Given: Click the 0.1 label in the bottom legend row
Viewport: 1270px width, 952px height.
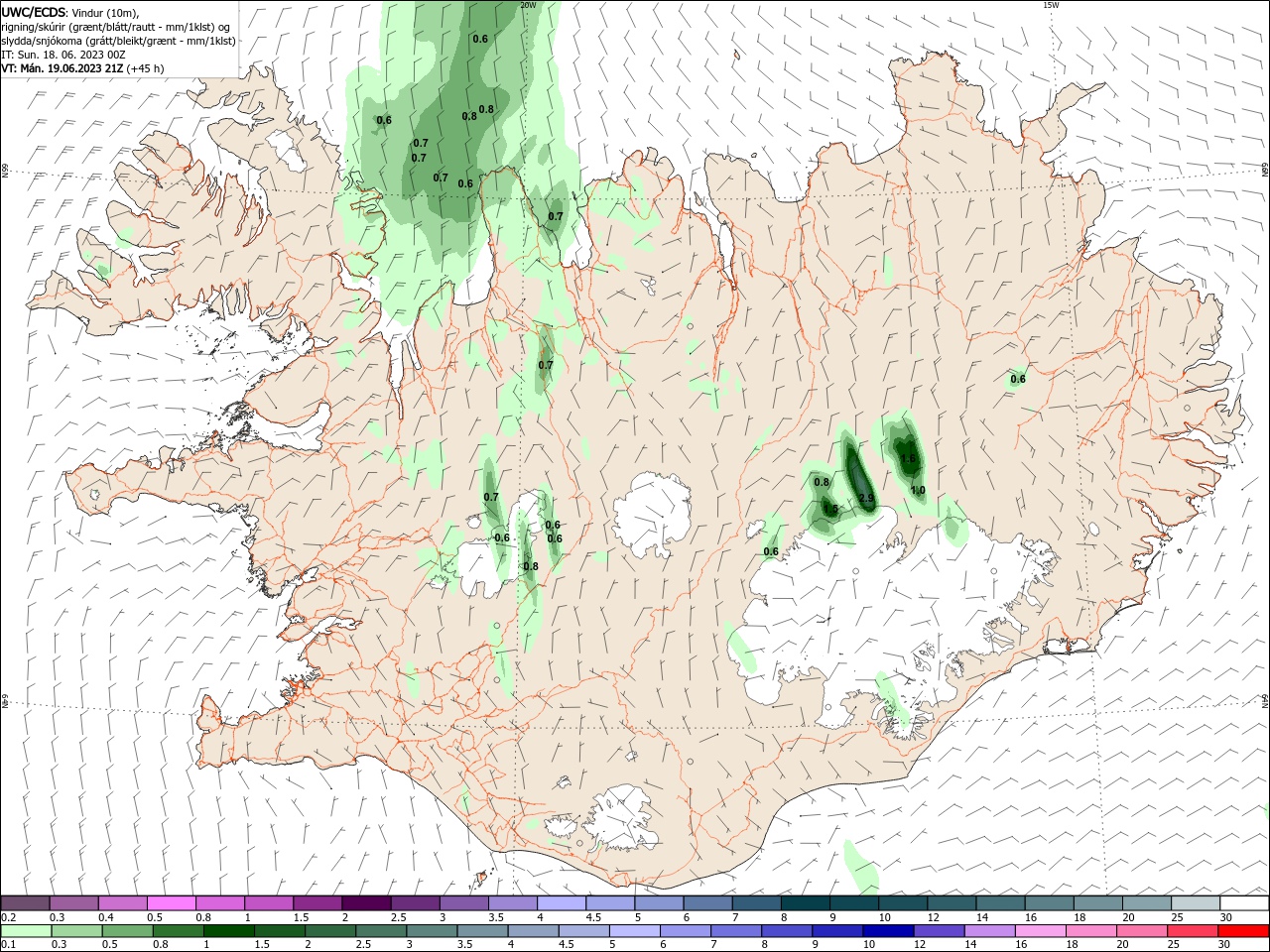Looking at the screenshot, I should pos(9,945).
